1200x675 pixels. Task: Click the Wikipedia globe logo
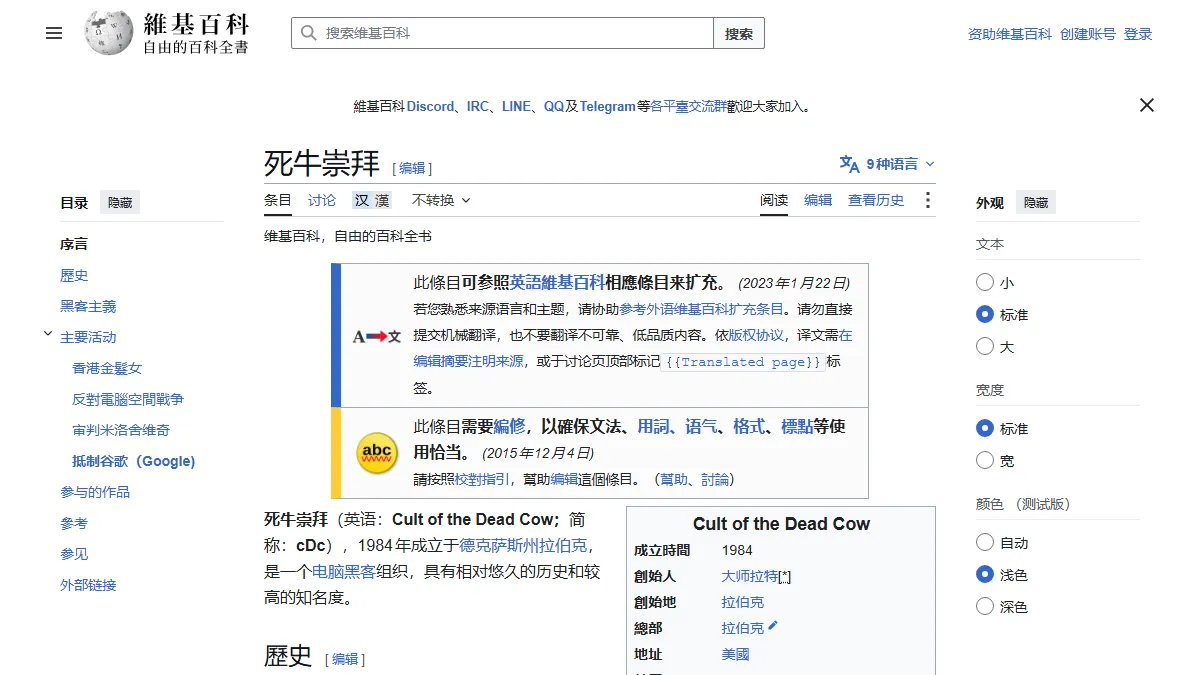pos(109,33)
